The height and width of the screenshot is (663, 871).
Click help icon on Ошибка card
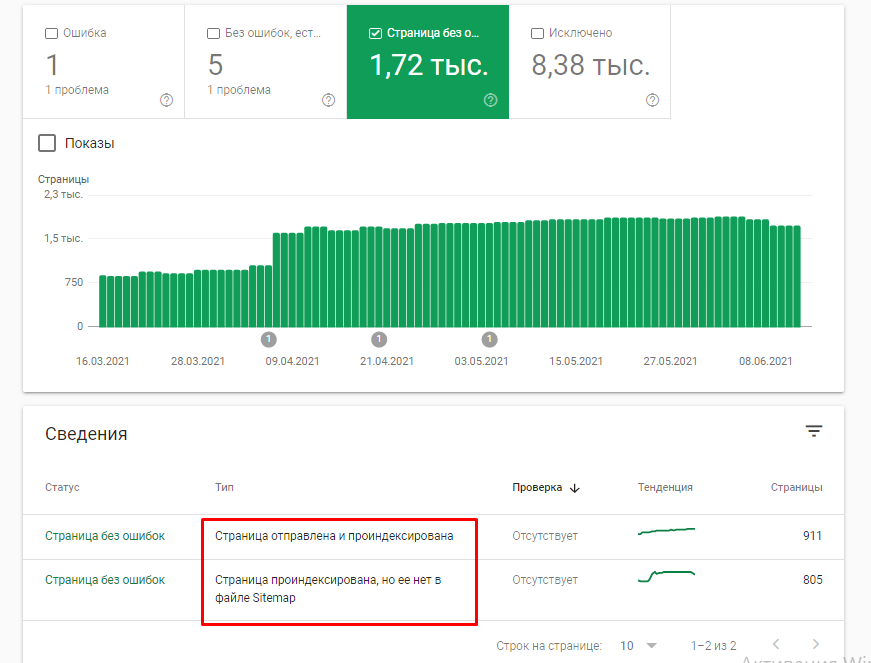click(x=166, y=100)
